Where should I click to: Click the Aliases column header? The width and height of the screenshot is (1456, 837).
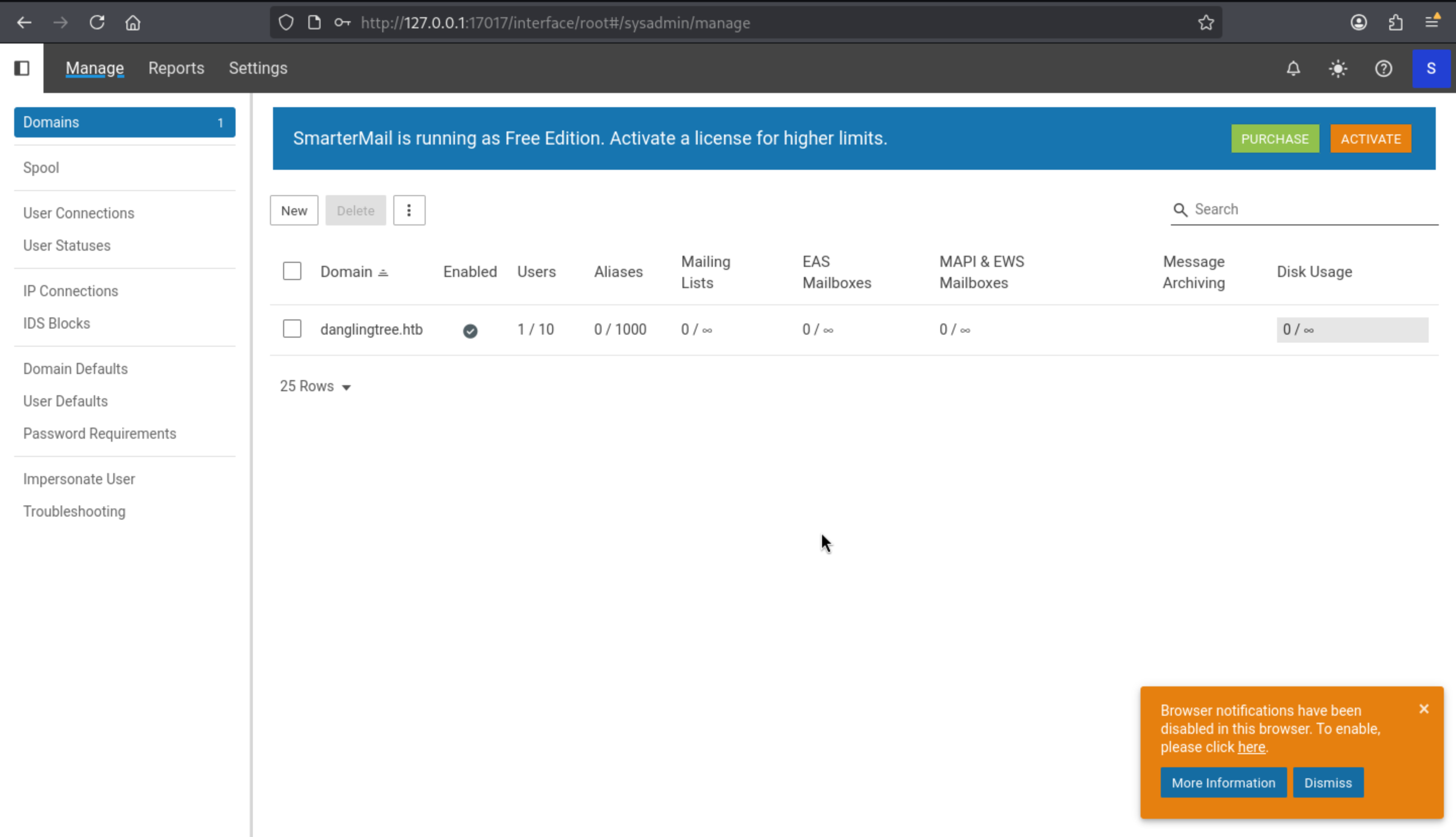click(x=618, y=271)
